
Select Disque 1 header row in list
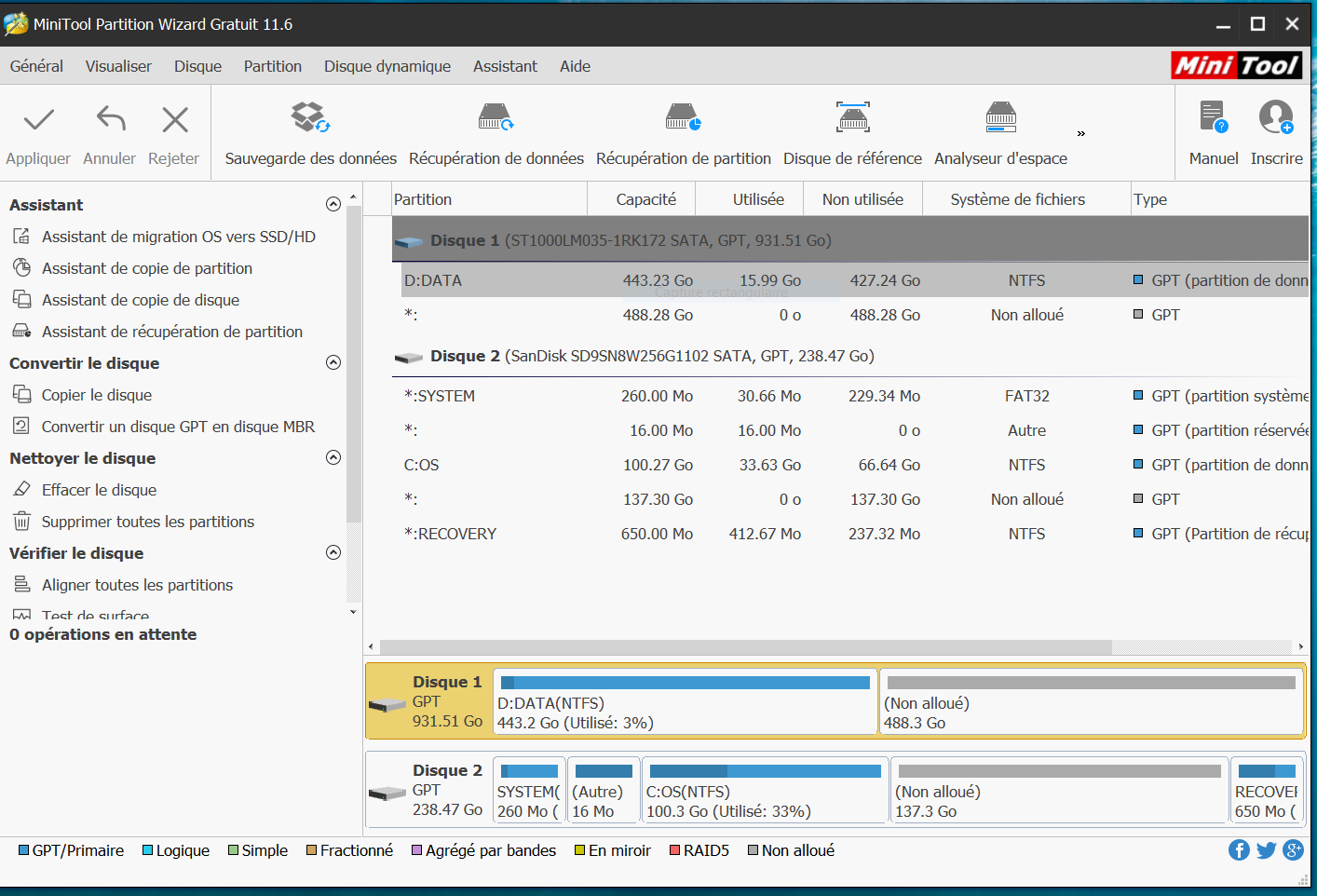pos(849,240)
